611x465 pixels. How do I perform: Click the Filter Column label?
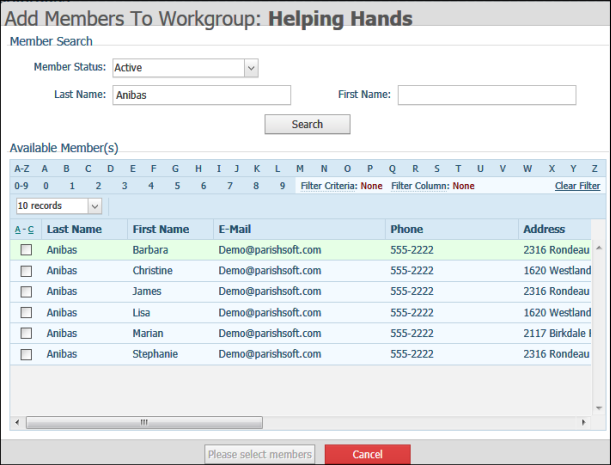tap(420, 186)
